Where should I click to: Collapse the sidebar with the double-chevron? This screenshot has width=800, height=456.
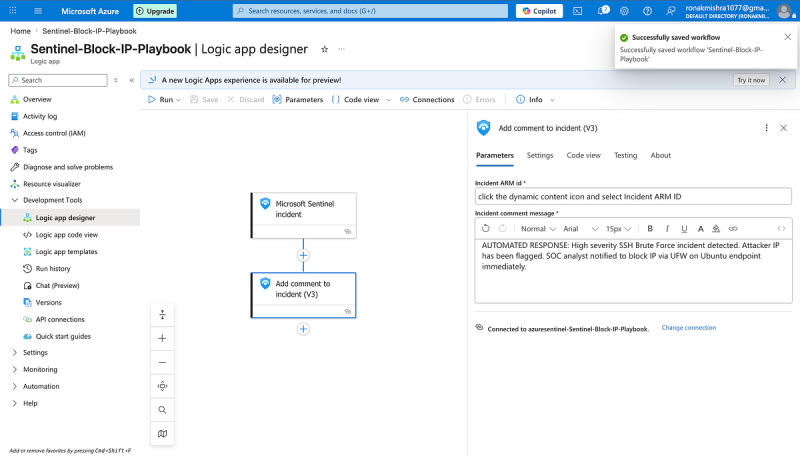(x=132, y=80)
